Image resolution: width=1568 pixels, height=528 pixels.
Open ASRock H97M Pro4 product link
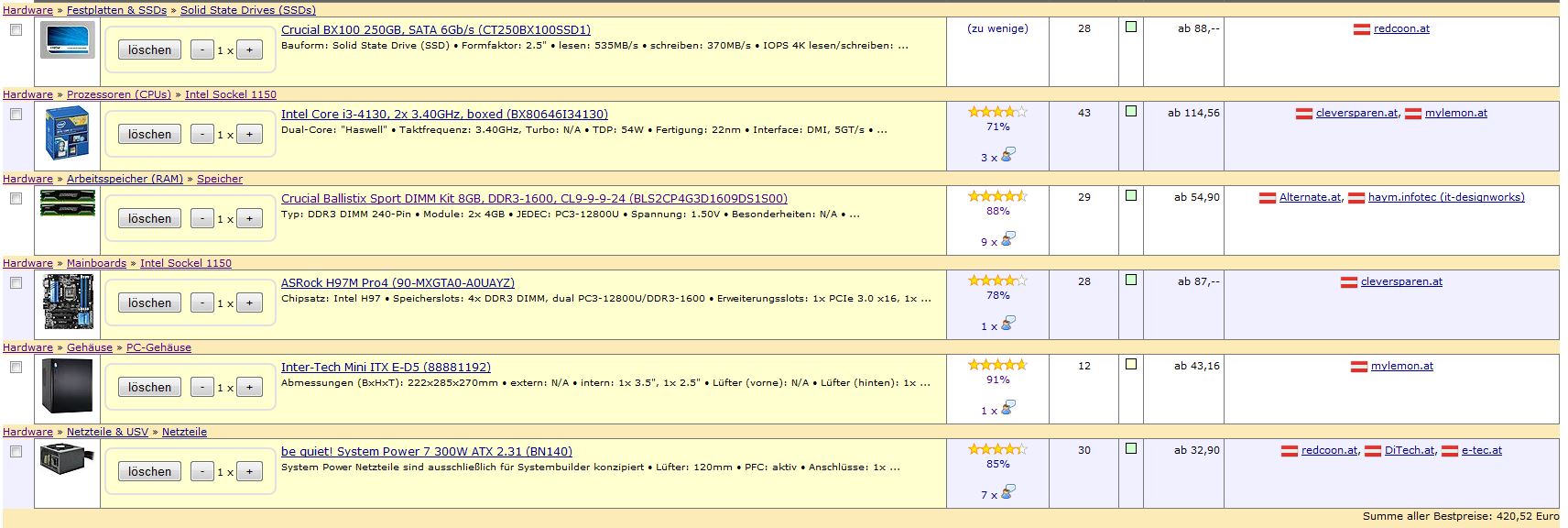pyautogui.click(x=397, y=283)
